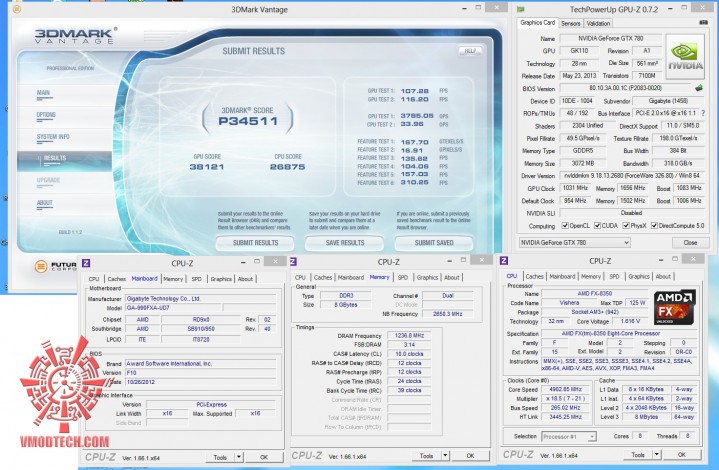Image resolution: width=719 pixels, height=470 pixels.
Task: Open Tools arrow in CPU-Z processor window
Action: tap(657, 454)
